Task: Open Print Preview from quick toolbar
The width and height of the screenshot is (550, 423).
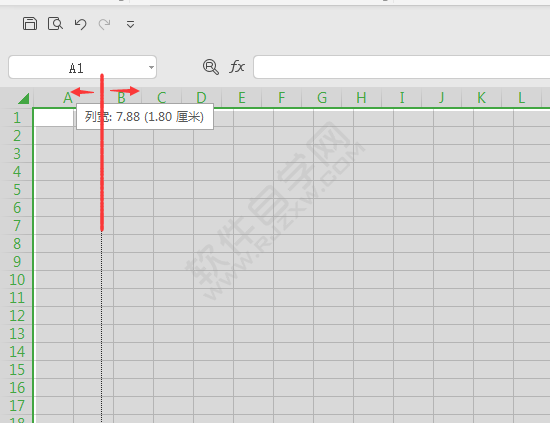Action: coord(55,24)
